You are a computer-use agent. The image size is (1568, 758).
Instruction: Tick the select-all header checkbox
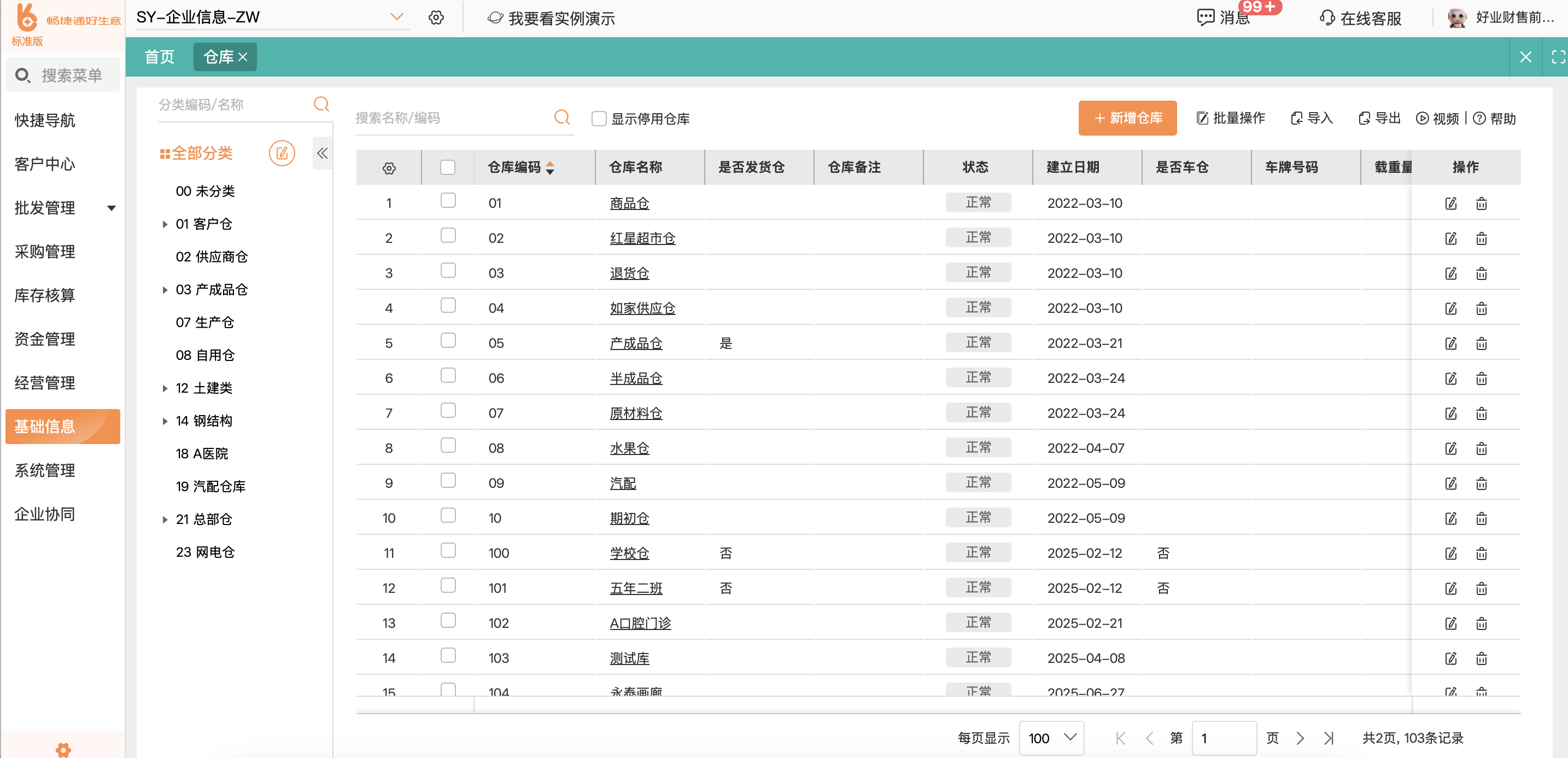[x=447, y=167]
